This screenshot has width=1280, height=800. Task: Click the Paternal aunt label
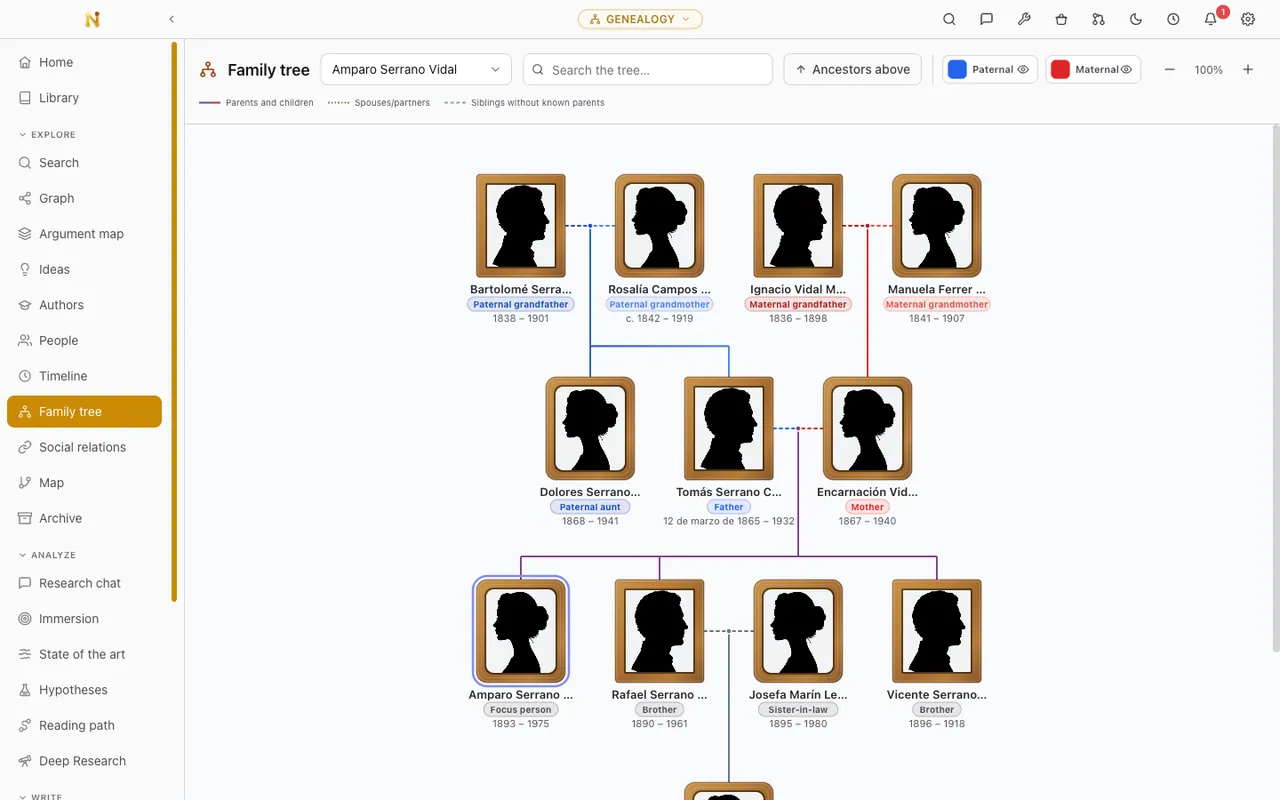tap(590, 507)
